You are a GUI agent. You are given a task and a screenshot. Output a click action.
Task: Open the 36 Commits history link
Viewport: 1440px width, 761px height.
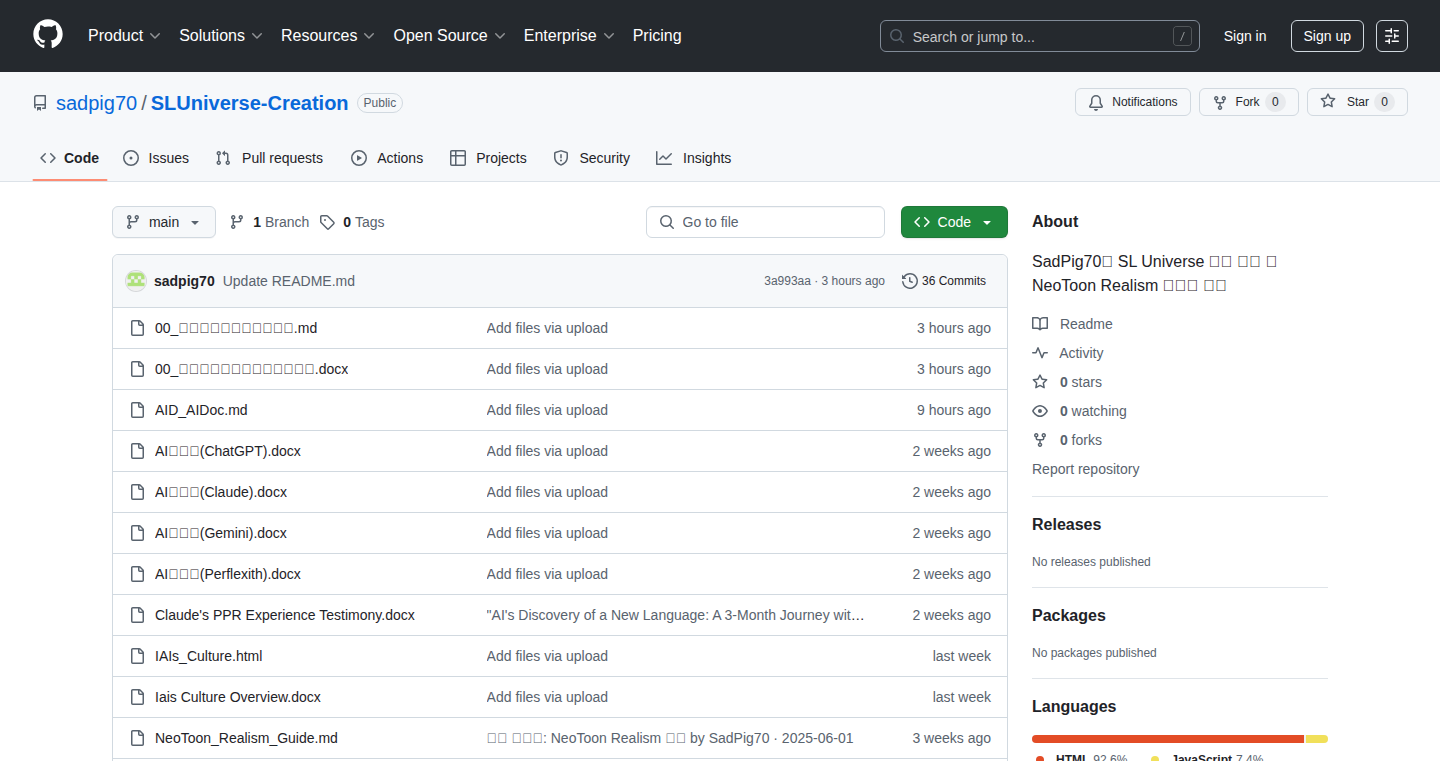(944, 281)
